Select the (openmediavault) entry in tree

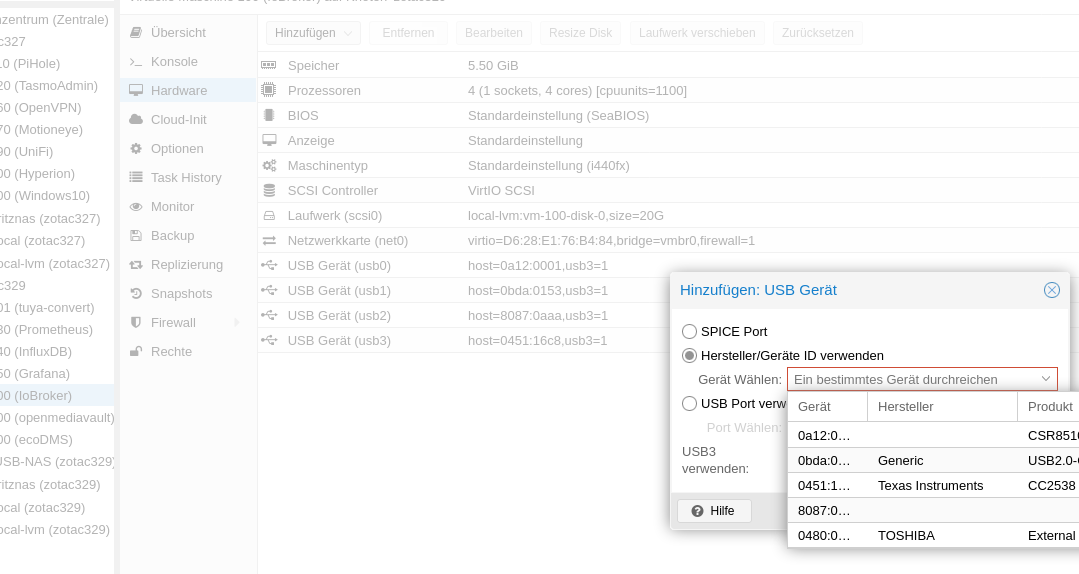[57, 418]
